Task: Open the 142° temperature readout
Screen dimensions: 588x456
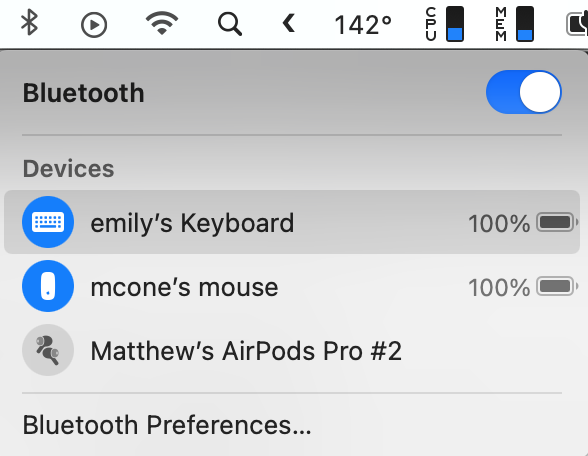Action: 363,25
